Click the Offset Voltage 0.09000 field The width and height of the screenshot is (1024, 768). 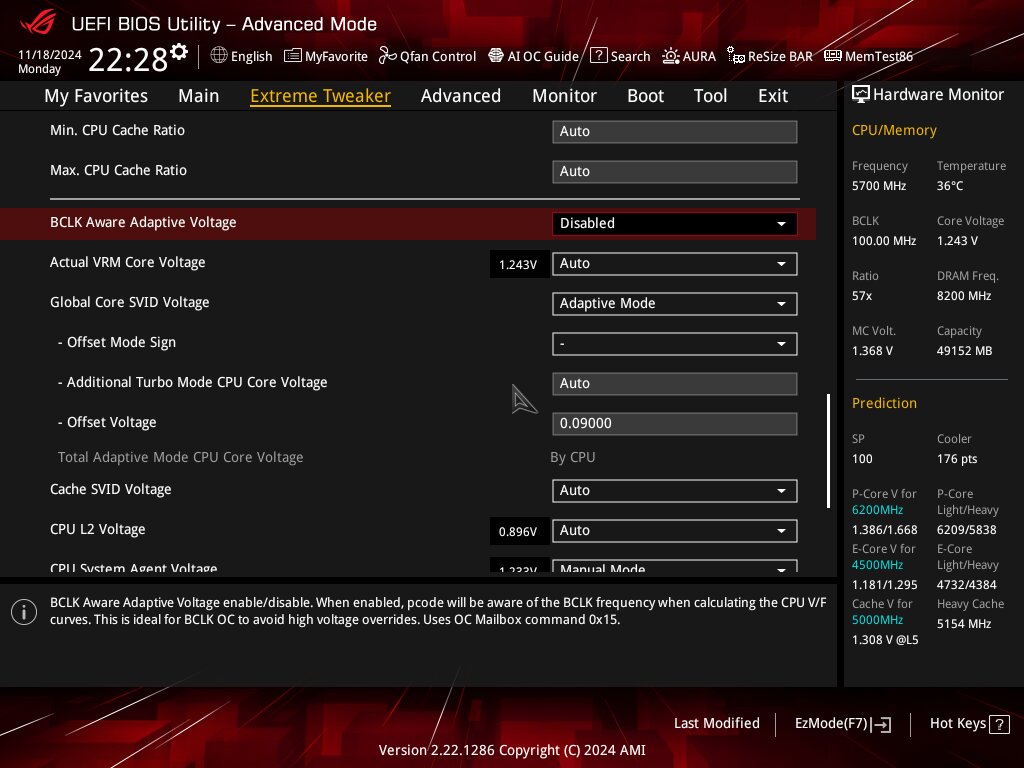pos(675,423)
